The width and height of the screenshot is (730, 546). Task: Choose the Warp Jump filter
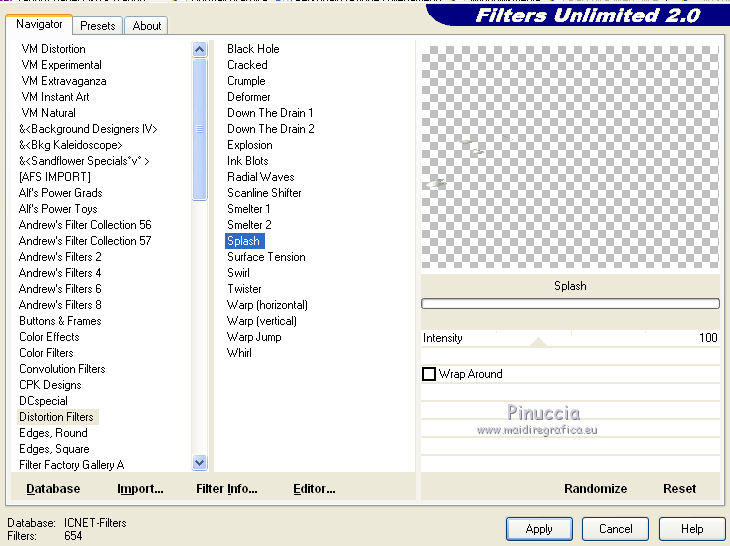point(254,337)
